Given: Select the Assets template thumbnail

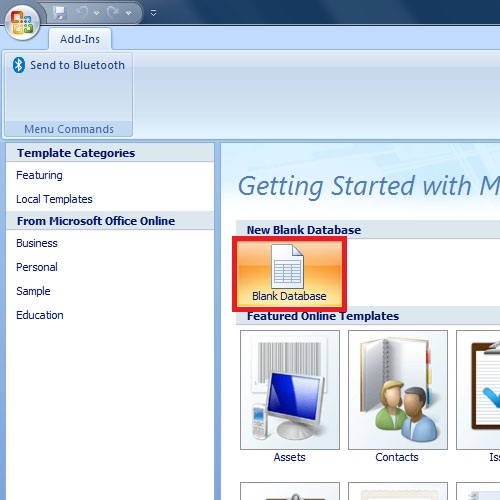Looking at the screenshot, I should (290, 390).
